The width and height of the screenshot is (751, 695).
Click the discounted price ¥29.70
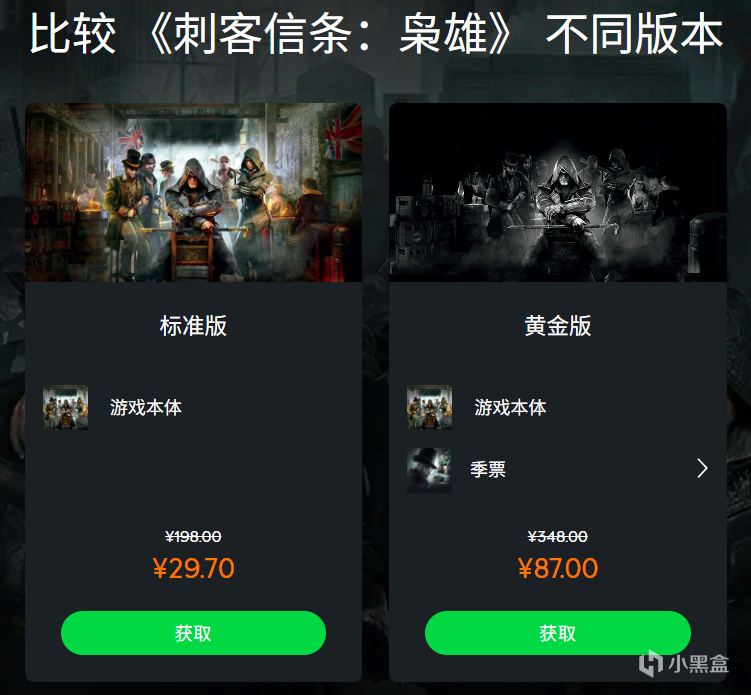pyautogui.click(x=193, y=568)
